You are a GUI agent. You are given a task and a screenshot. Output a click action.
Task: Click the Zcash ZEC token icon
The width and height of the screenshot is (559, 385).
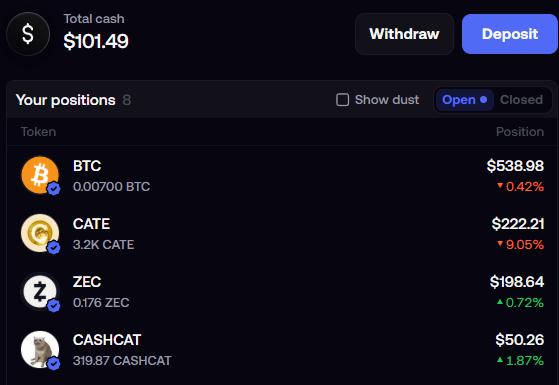pos(40,291)
